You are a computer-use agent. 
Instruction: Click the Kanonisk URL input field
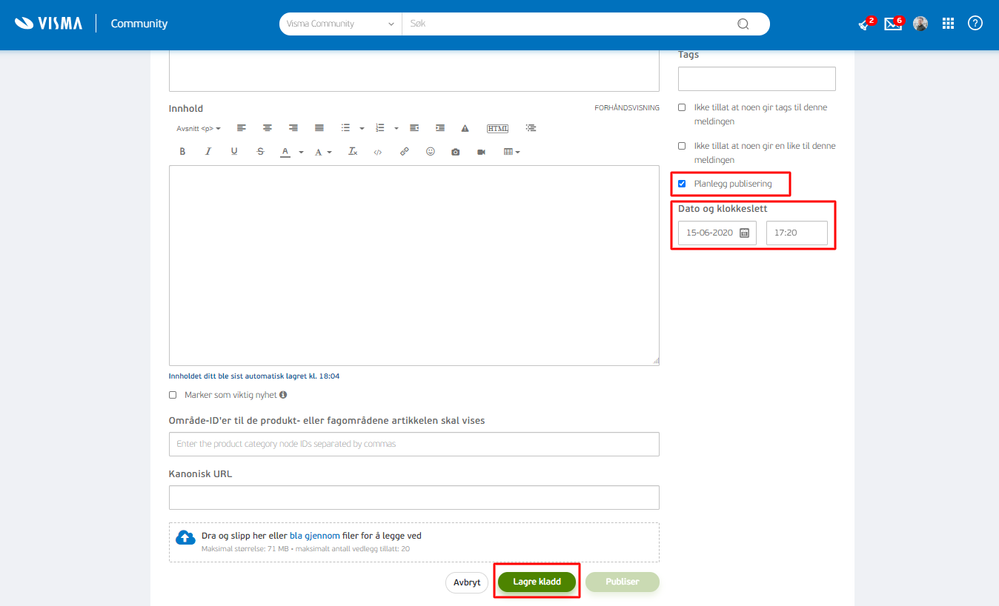coord(414,498)
